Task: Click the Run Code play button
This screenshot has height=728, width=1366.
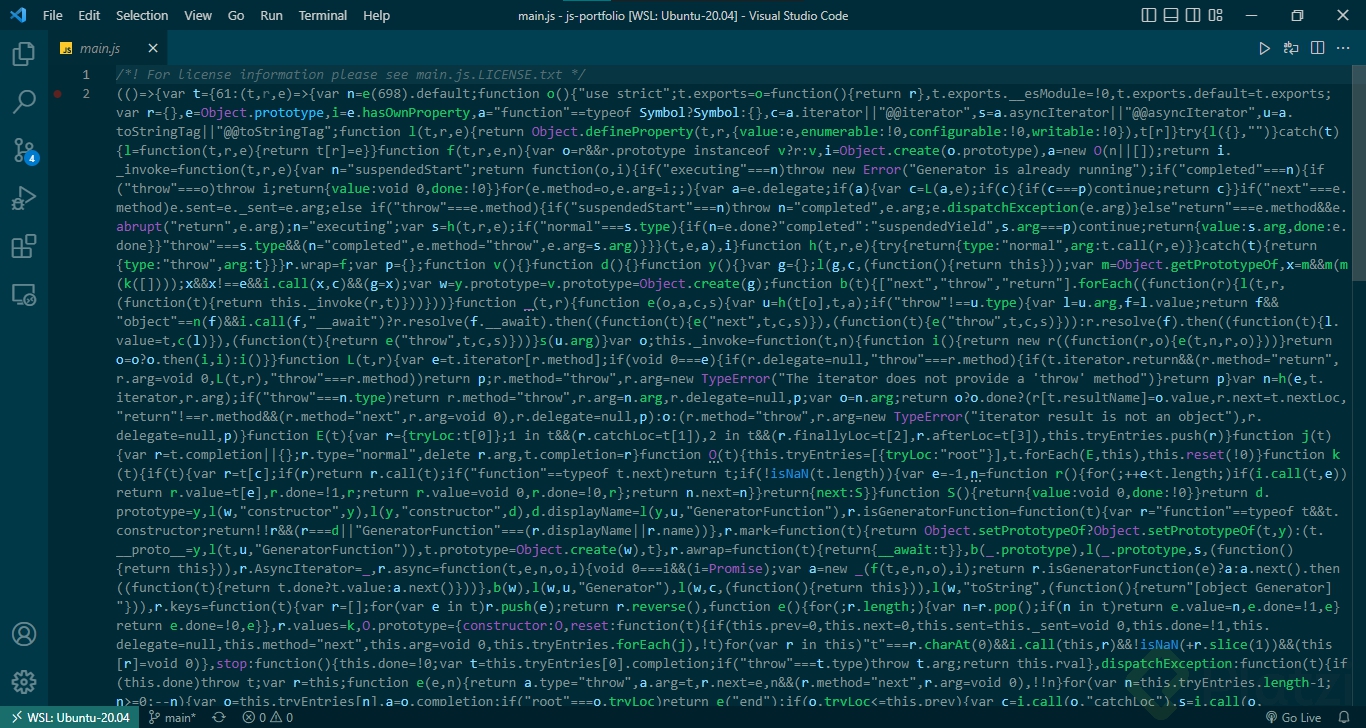Action: (1264, 47)
